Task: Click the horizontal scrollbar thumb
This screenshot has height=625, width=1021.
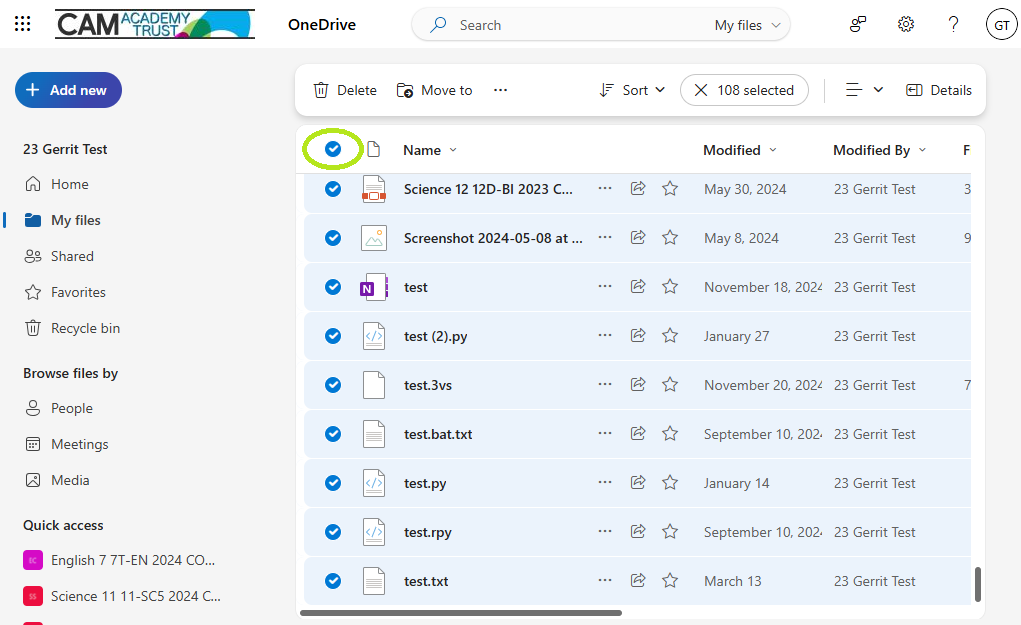Action: click(461, 613)
